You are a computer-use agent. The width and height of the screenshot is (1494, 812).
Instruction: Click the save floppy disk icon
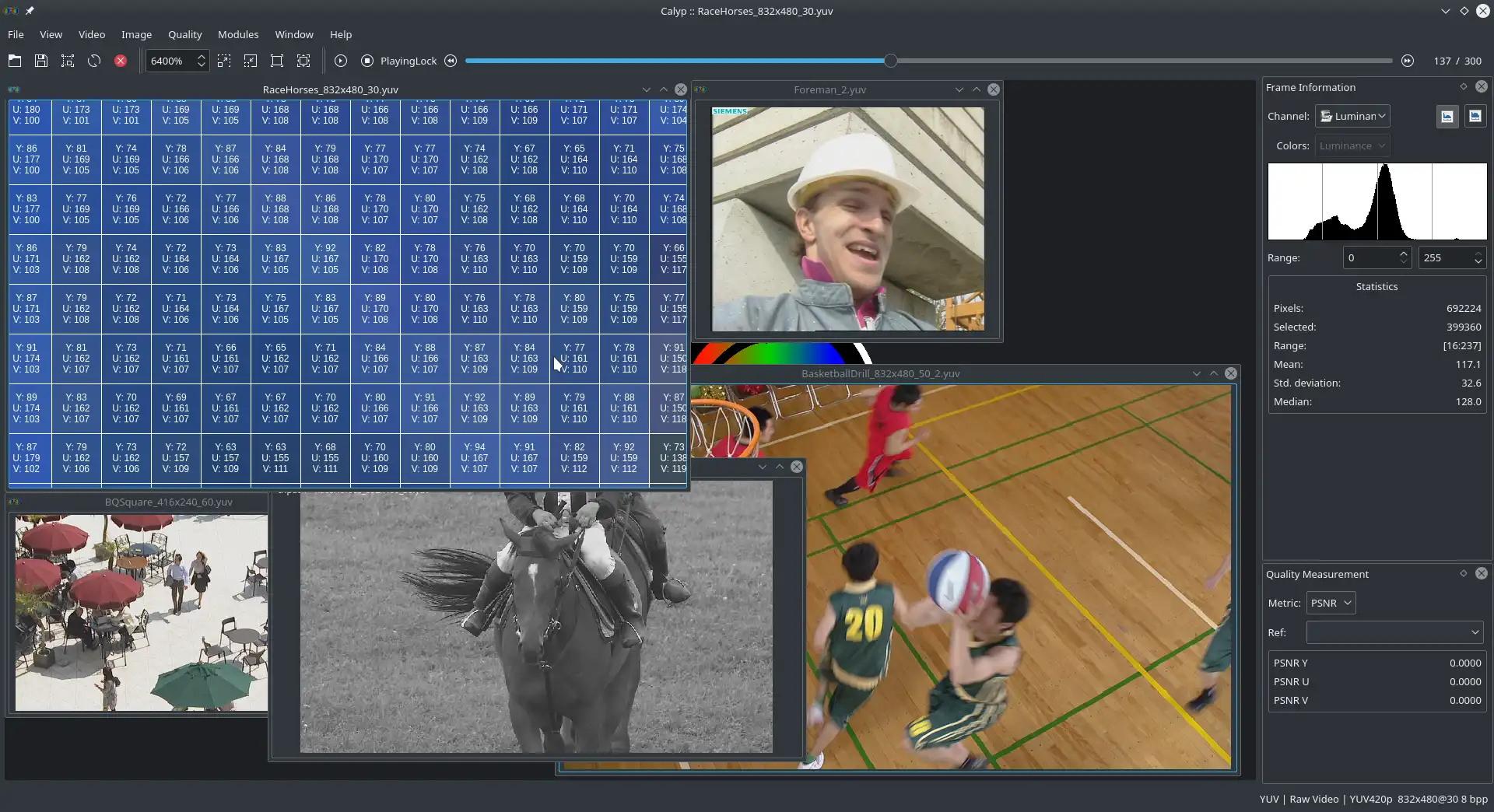tap(41, 61)
